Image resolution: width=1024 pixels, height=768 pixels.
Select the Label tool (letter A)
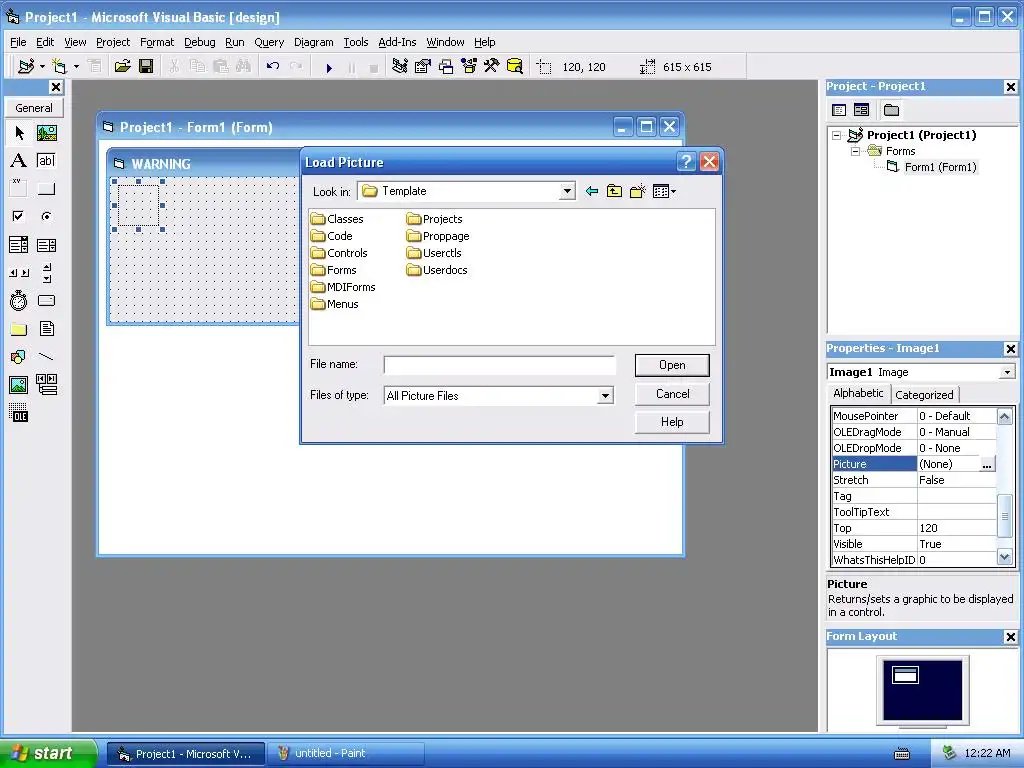tap(19, 161)
